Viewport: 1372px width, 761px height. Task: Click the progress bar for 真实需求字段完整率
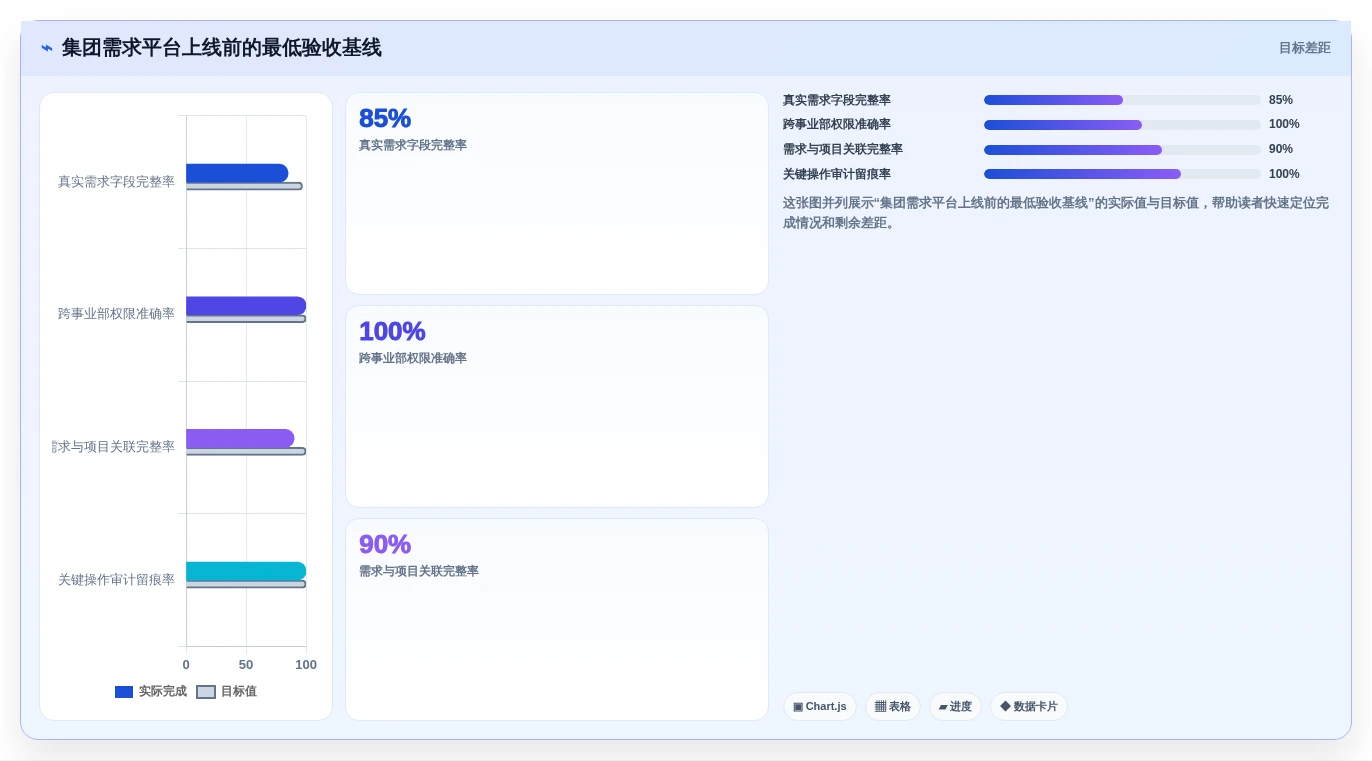tap(1122, 100)
